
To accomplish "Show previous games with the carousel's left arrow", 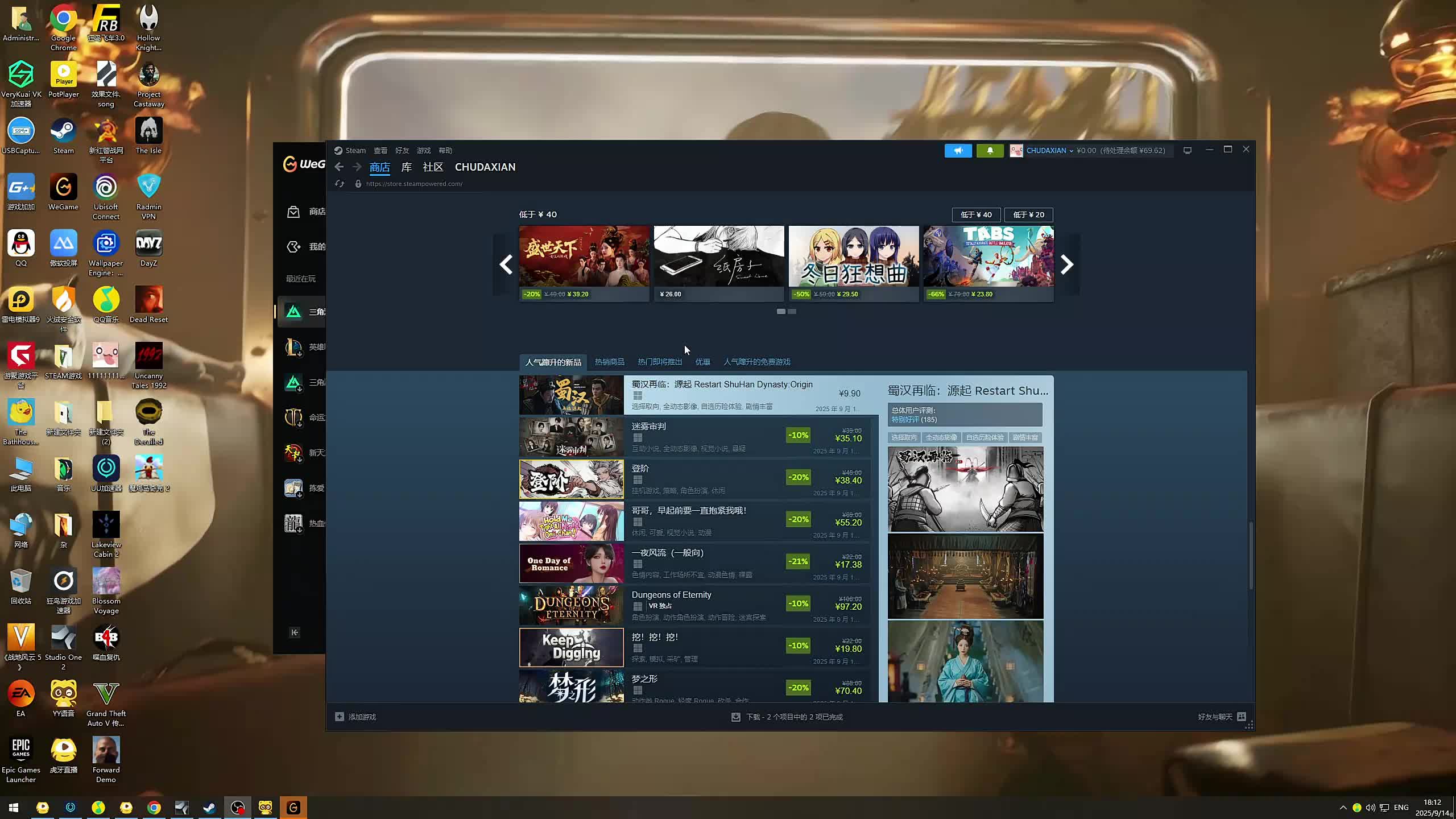I will [x=506, y=264].
